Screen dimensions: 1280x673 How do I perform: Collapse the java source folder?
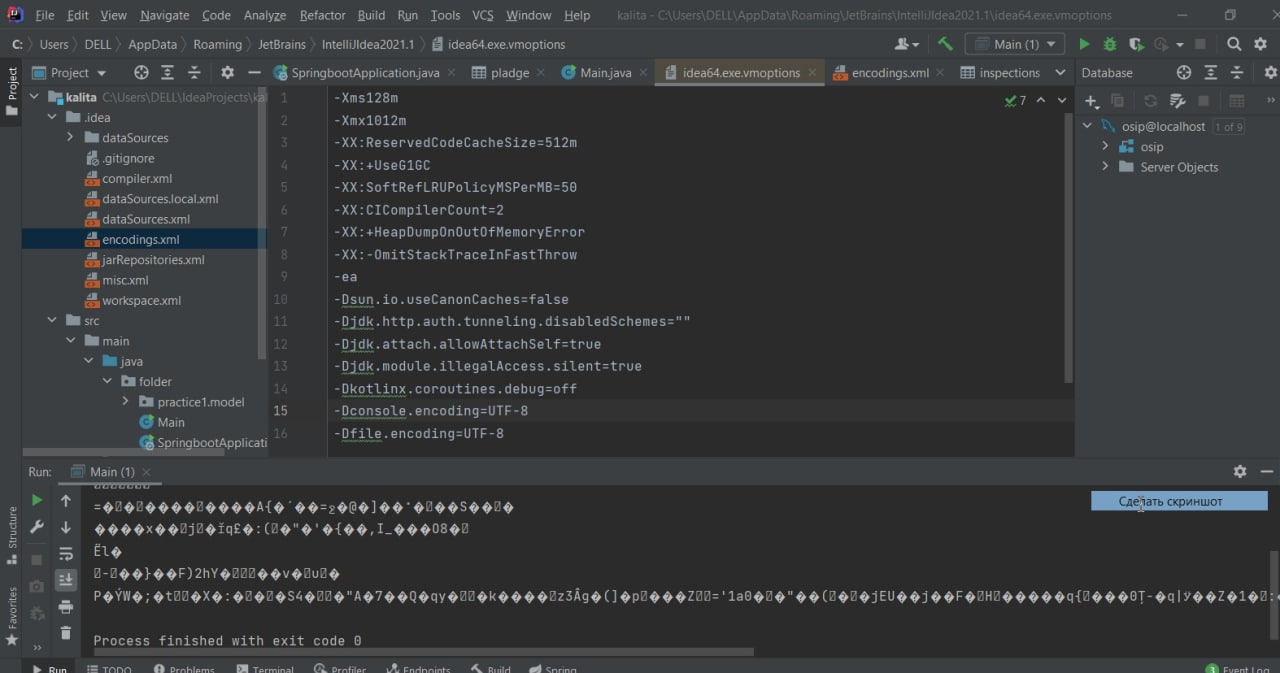click(88, 361)
